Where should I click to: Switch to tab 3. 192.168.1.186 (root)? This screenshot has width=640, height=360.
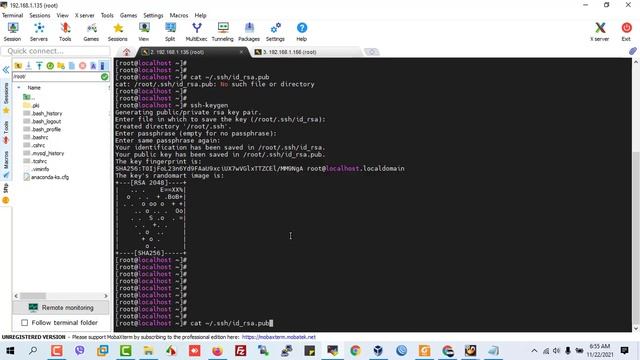click(306, 52)
